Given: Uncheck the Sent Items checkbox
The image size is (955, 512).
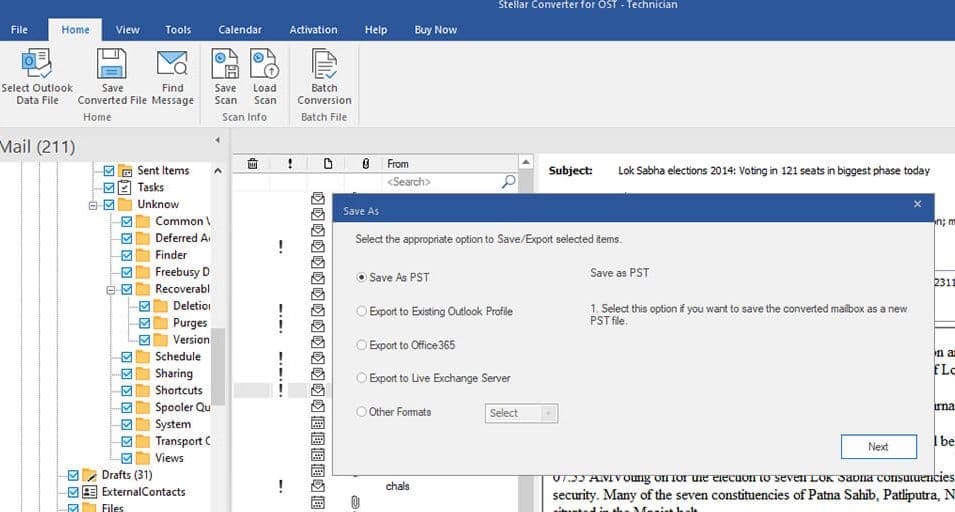Looking at the screenshot, I should pyautogui.click(x=109, y=170).
